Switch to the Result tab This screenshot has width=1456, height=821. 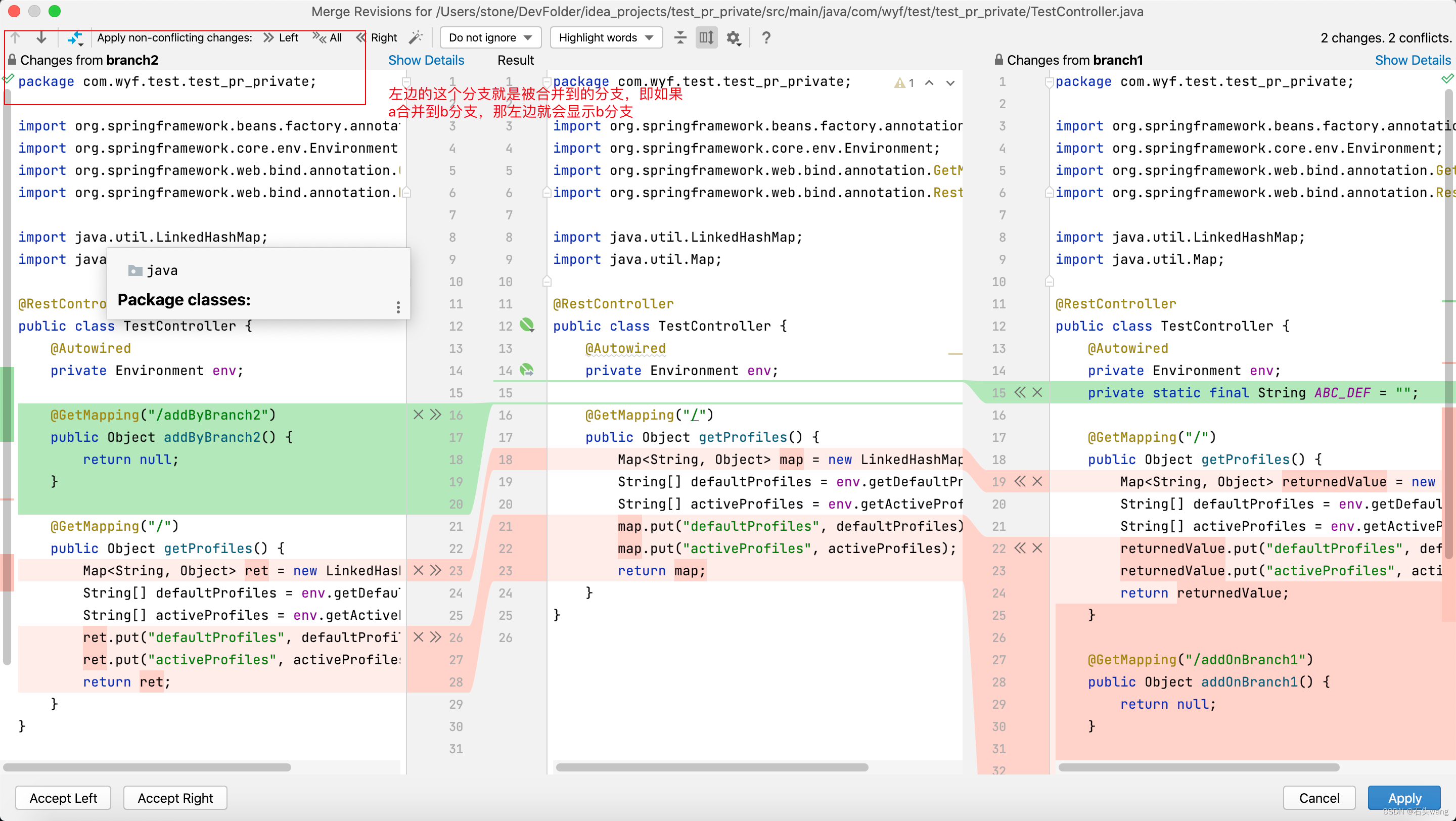coord(516,59)
